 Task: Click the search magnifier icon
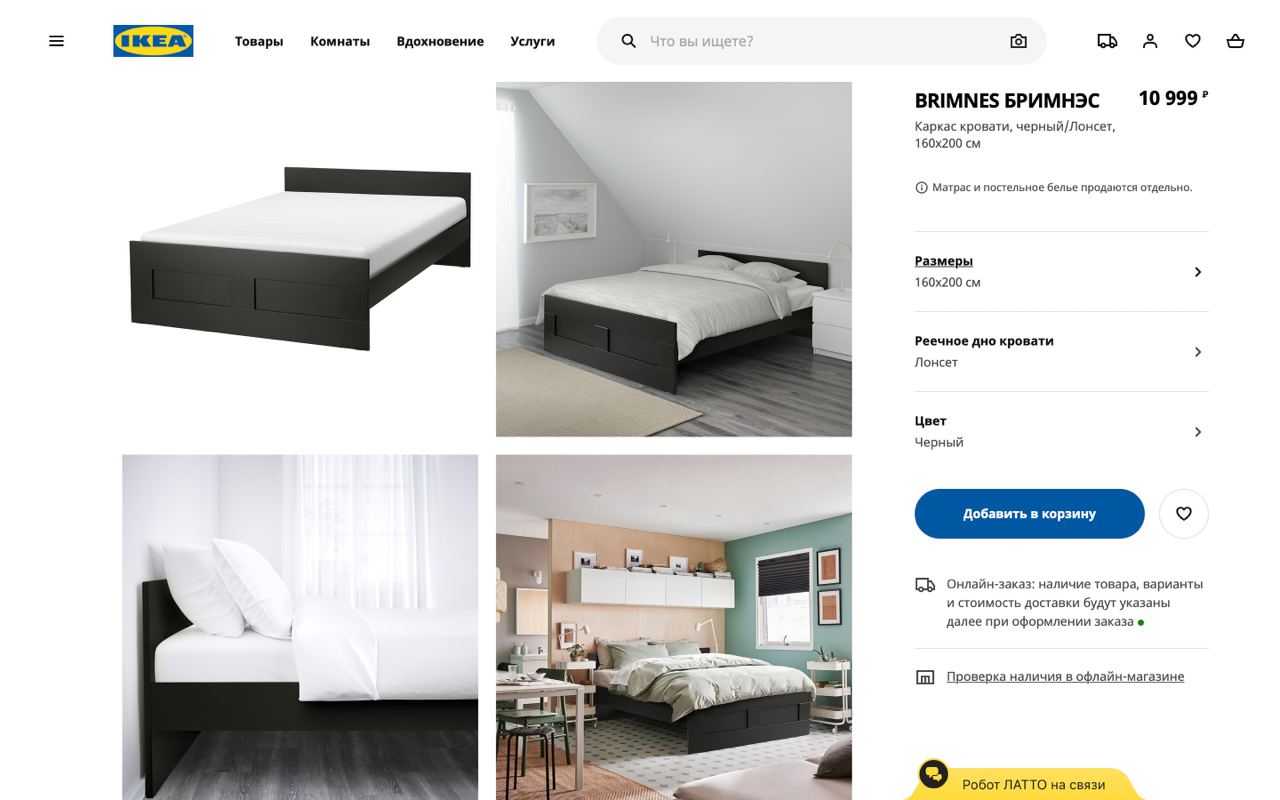pos(628,41)
